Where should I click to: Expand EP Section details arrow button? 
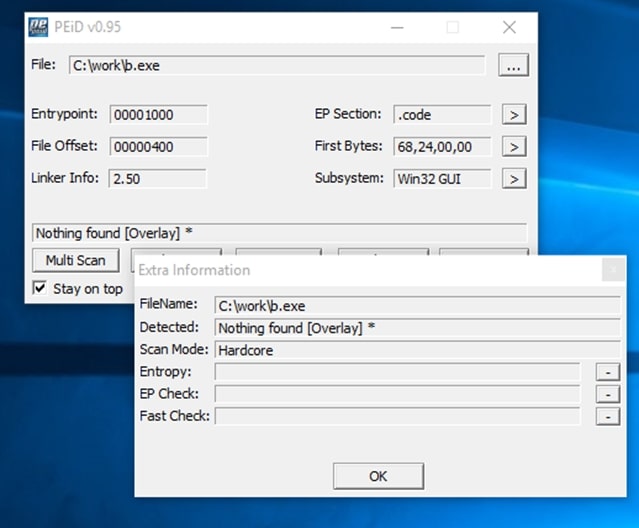(514, 115)
